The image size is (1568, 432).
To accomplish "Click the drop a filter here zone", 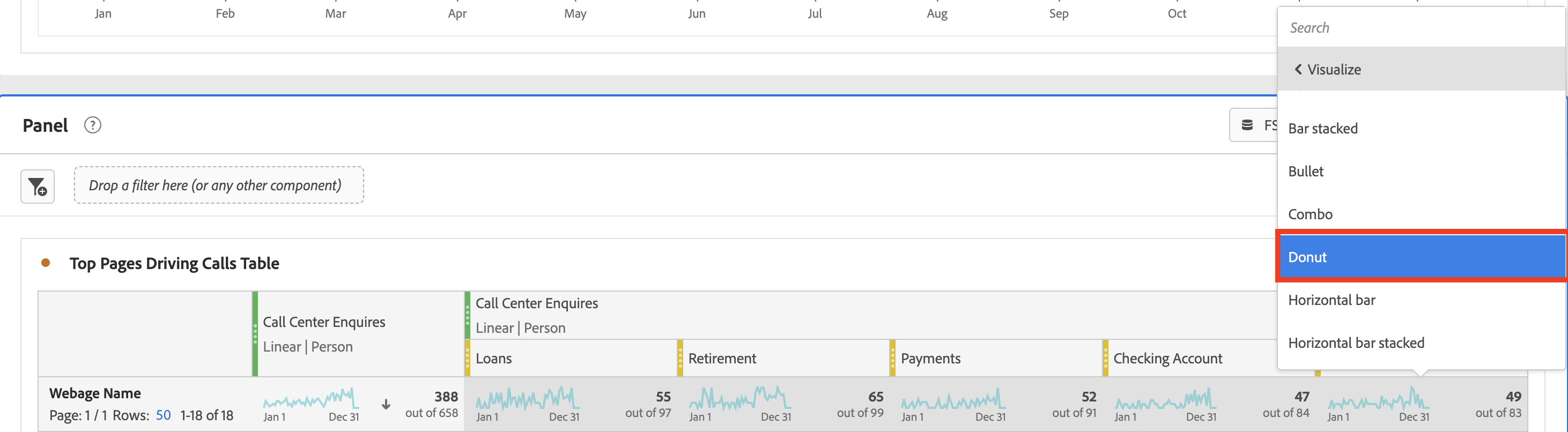I will 219,185.
